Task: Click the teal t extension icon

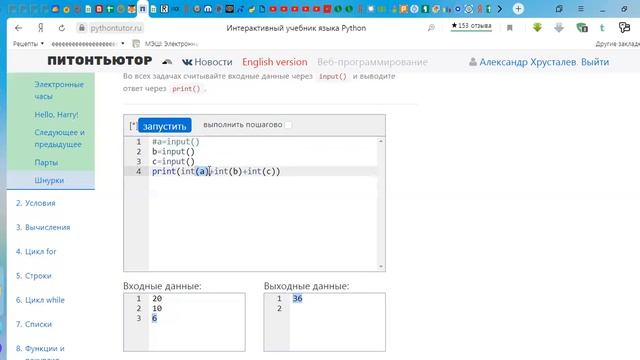Action: [x=602, y=28]
